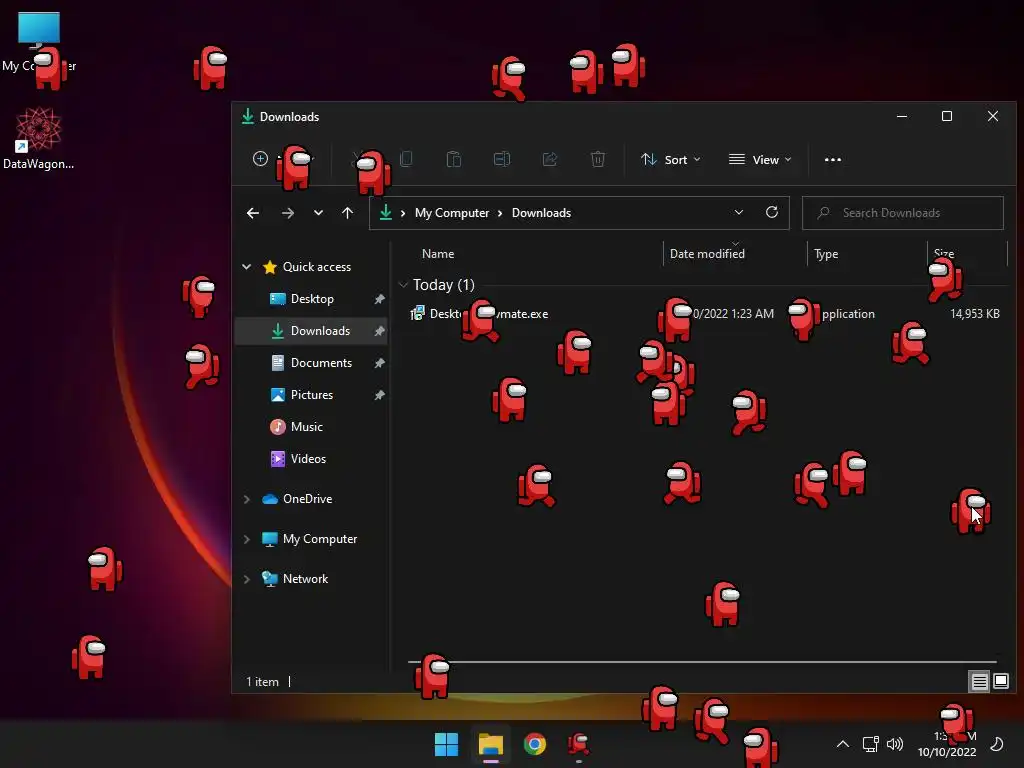Open address bar history dropdown
This screenshot has width=1024, height=768.
point(739,213)
